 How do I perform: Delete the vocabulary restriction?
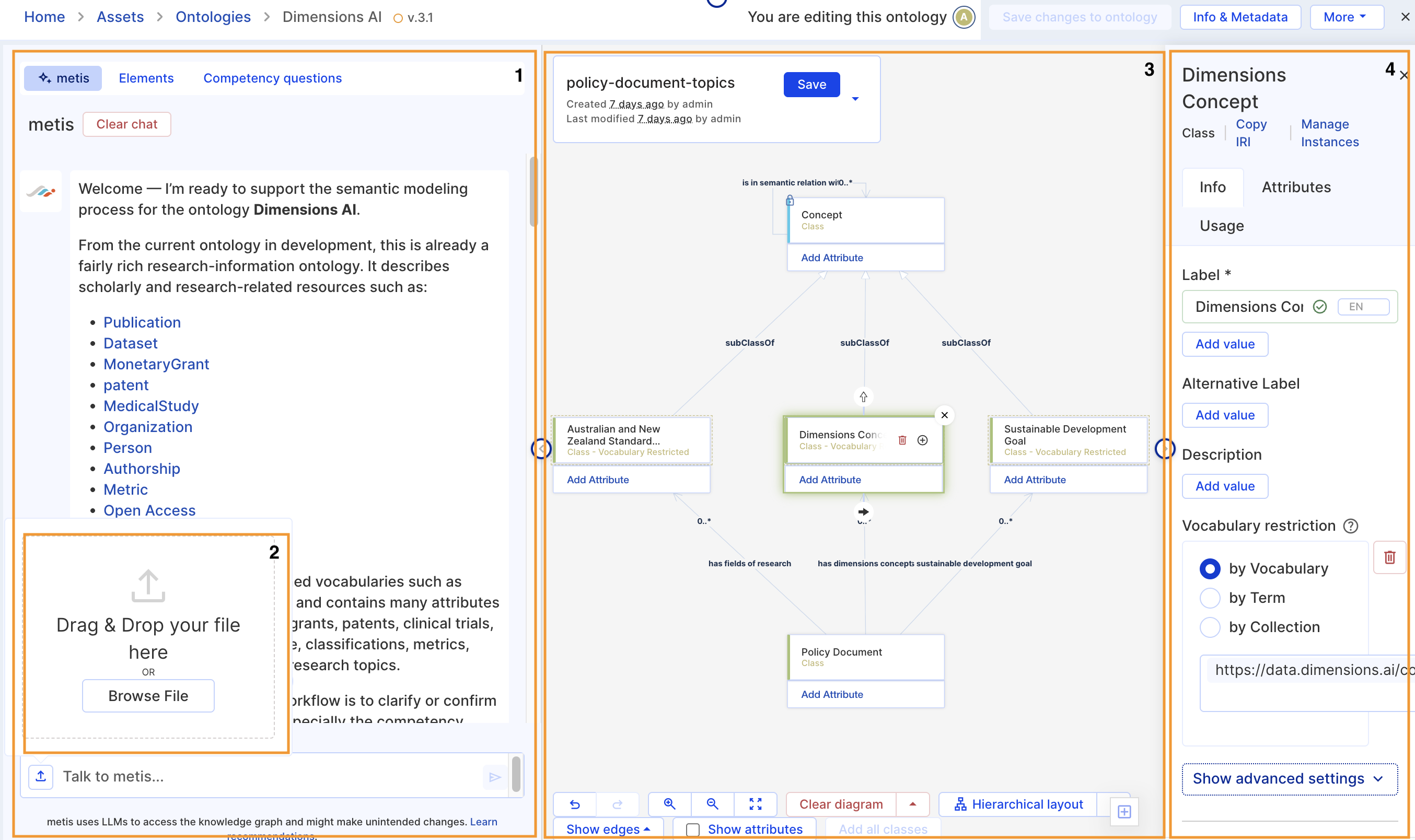click(x=1389, y=557)
